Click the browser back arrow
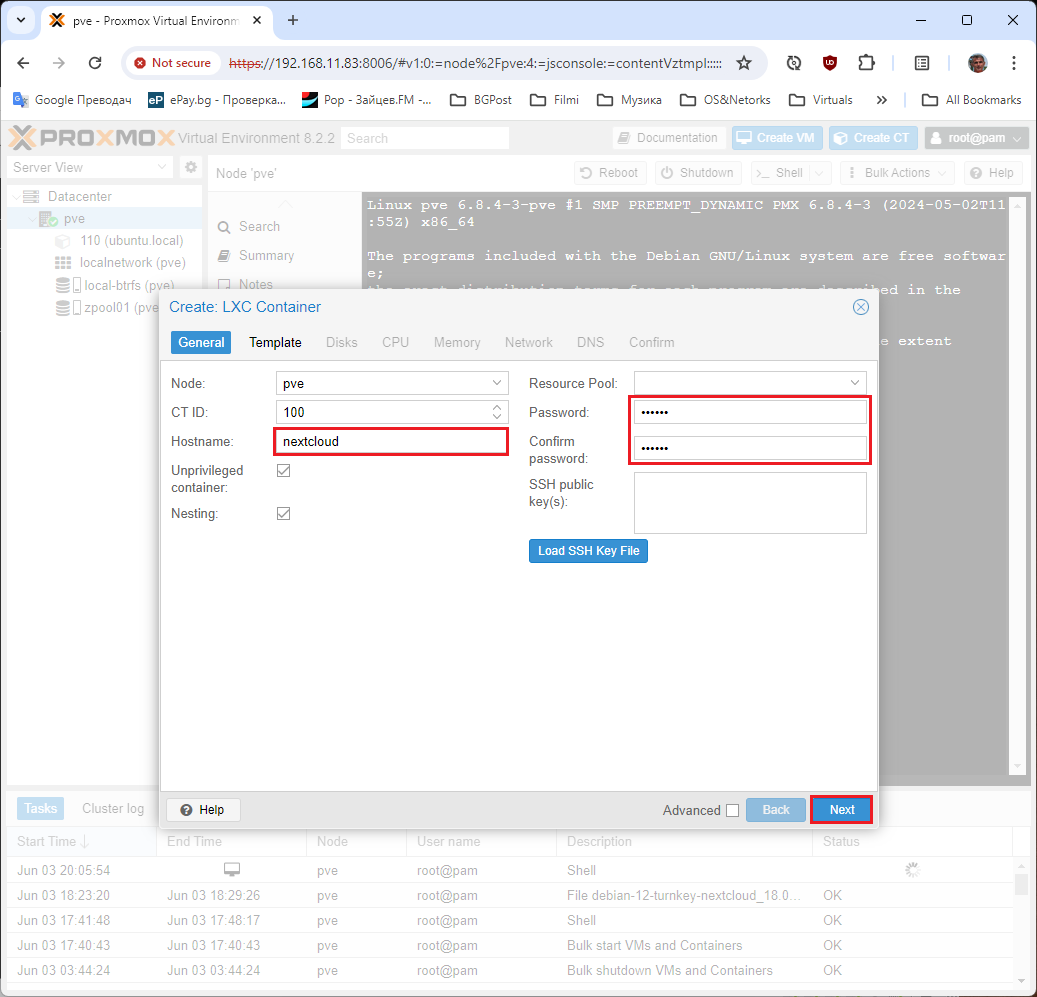This screenshot has height=997, width=1037. 23,63
